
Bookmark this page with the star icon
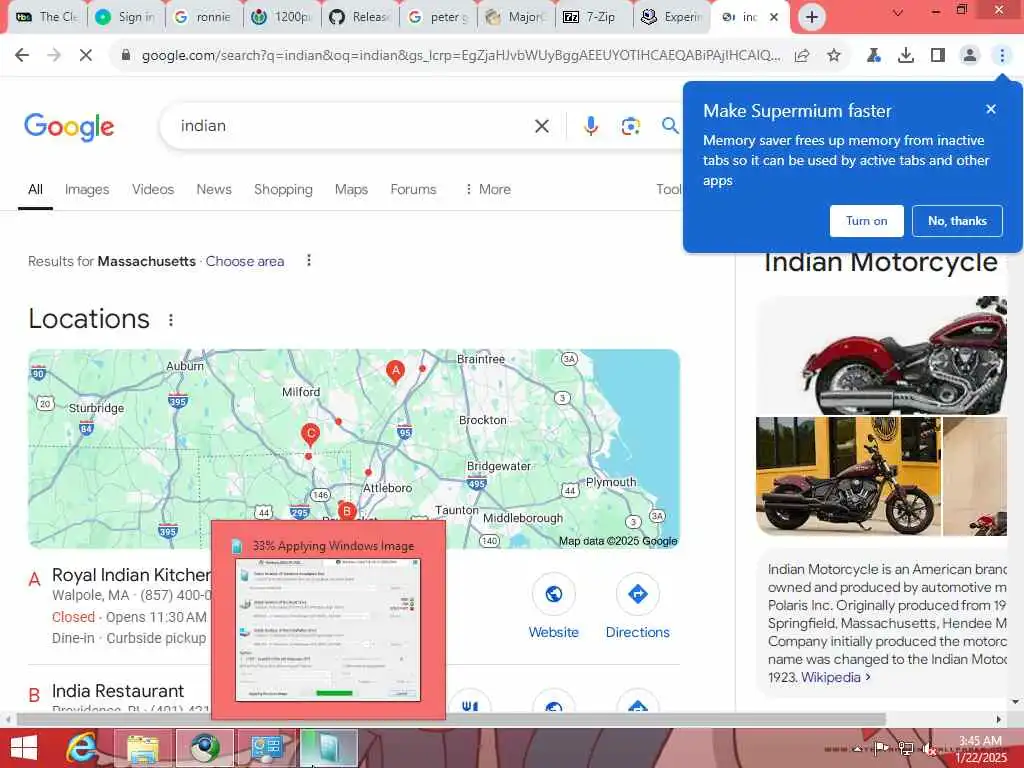click(x=834, y=56)
